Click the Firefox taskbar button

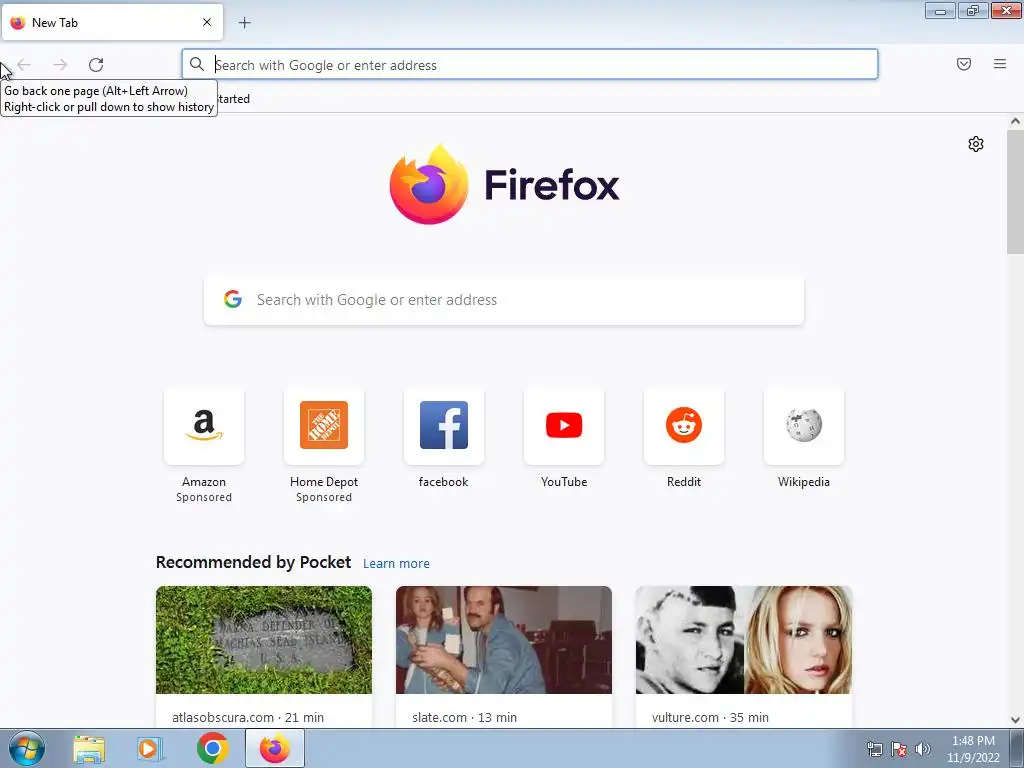pos(275,748)
